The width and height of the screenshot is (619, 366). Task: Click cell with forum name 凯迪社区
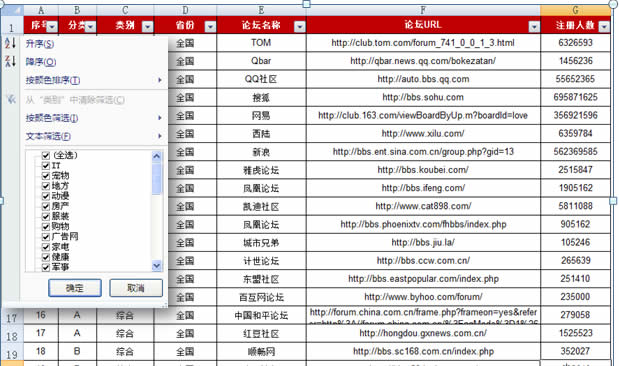pyautogui.click(x=261, y=206)
